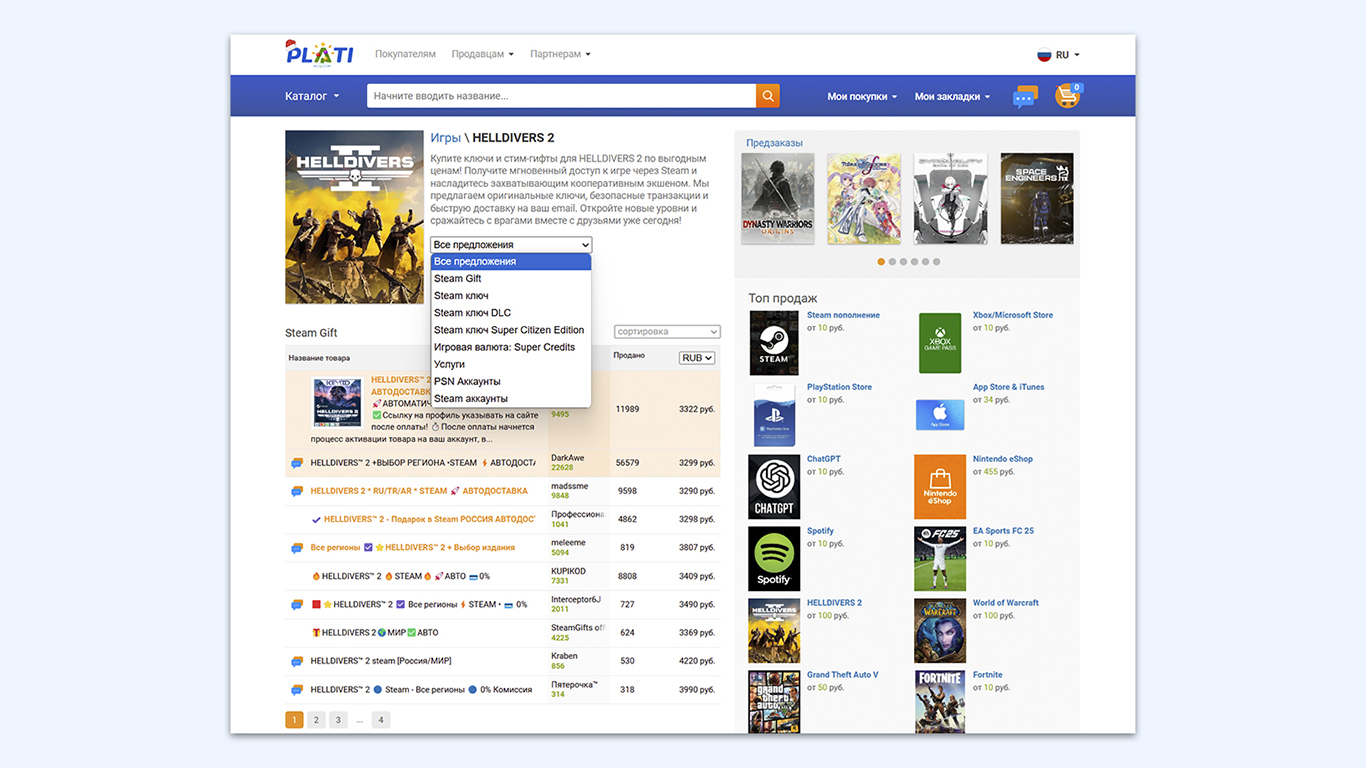This screenshot has height=768, width=1366.
Task: Click the Spotify logo icon
Action: click(x=774, y=558)
